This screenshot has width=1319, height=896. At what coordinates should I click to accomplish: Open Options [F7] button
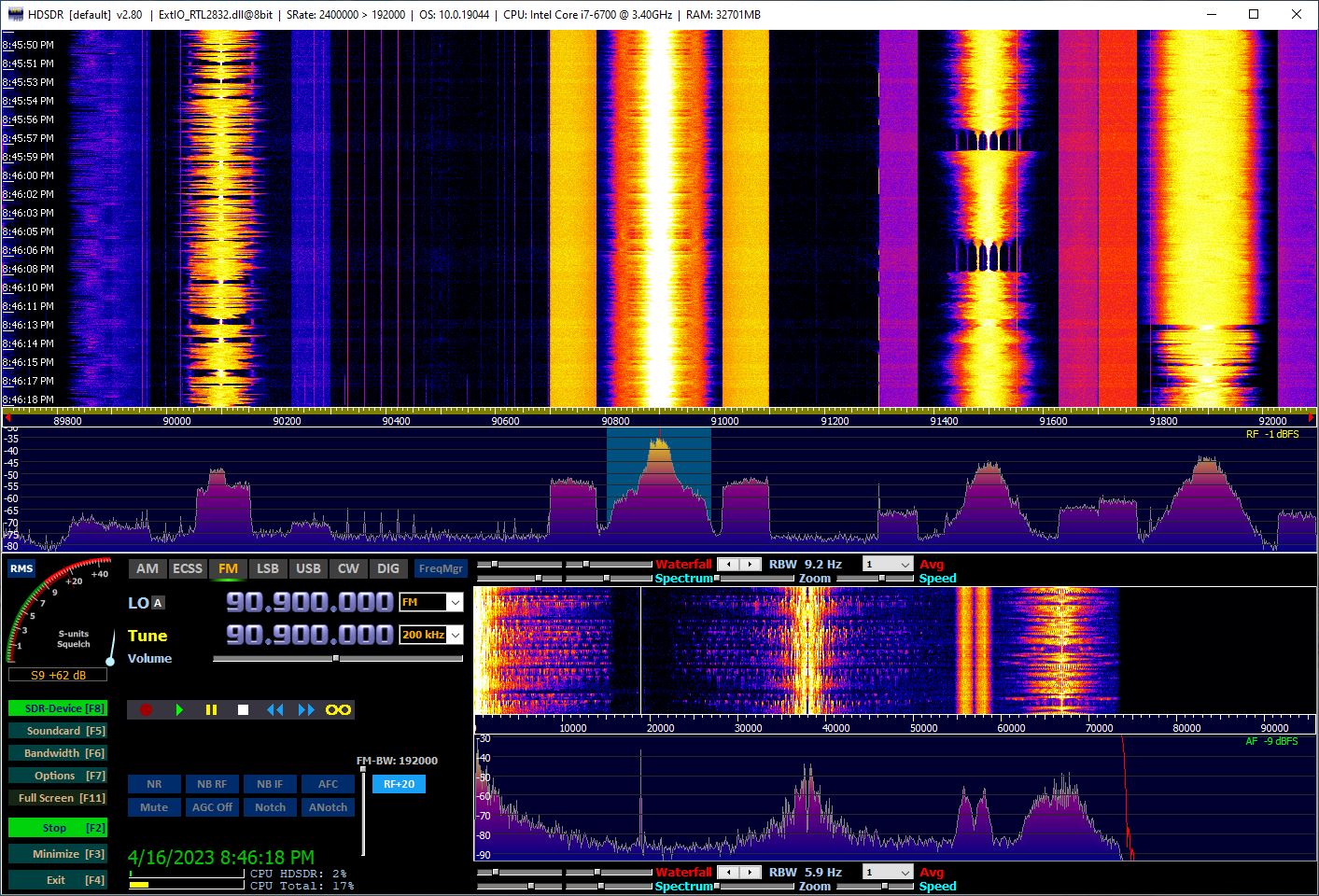57,776
